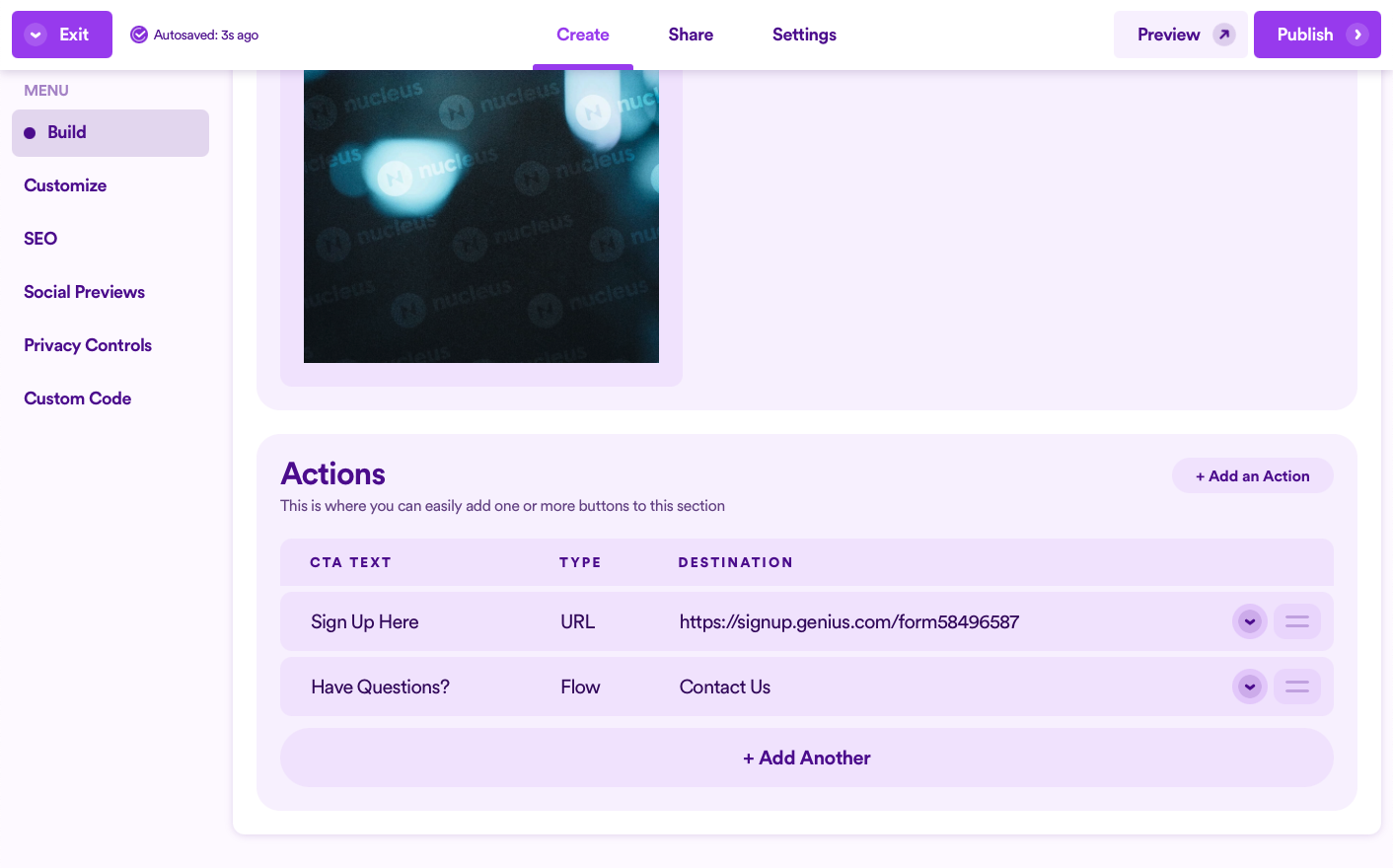Click the nucleus image thumbnail
Screen dimensions: 1393x868
pyautogui.click(x=481, y=216)
